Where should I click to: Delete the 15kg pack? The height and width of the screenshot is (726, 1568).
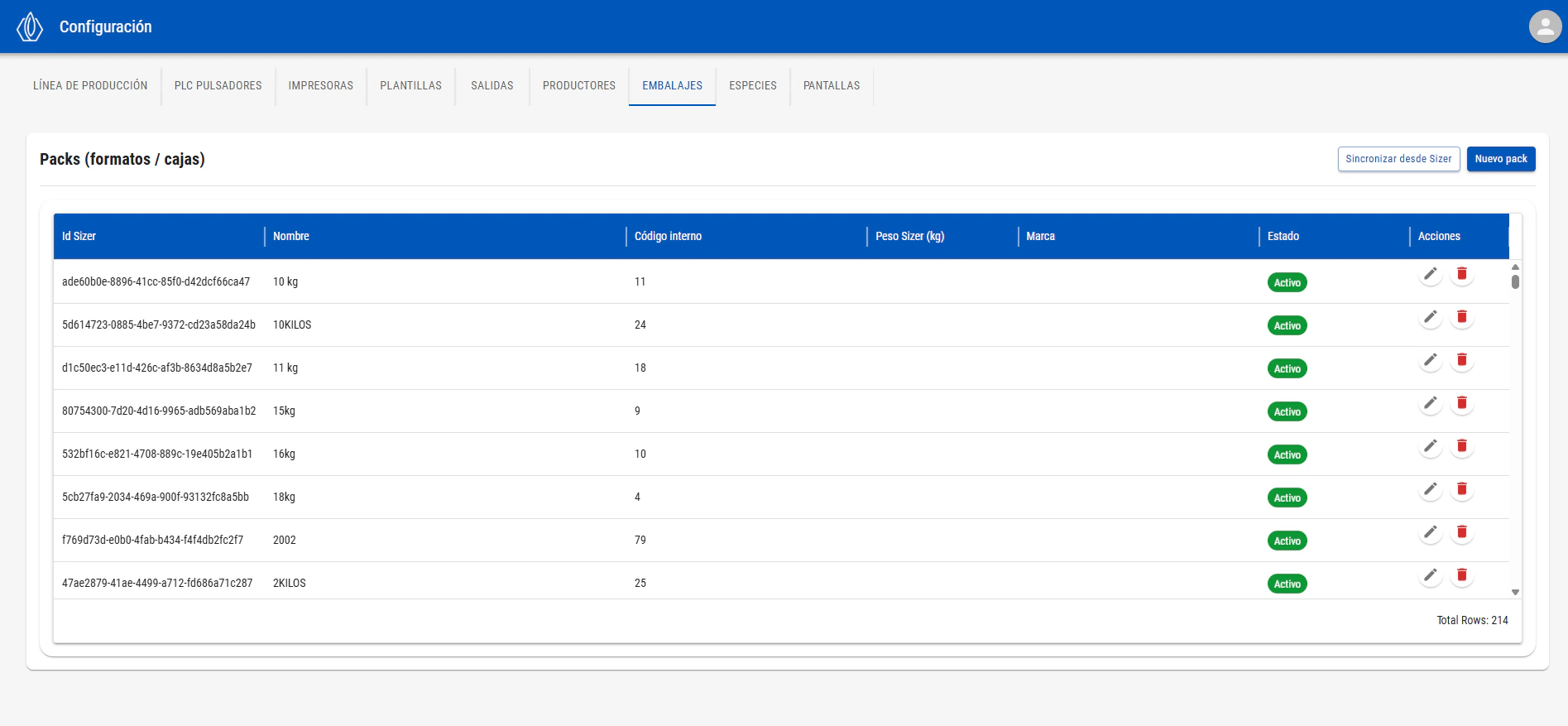coord(1462,403)
